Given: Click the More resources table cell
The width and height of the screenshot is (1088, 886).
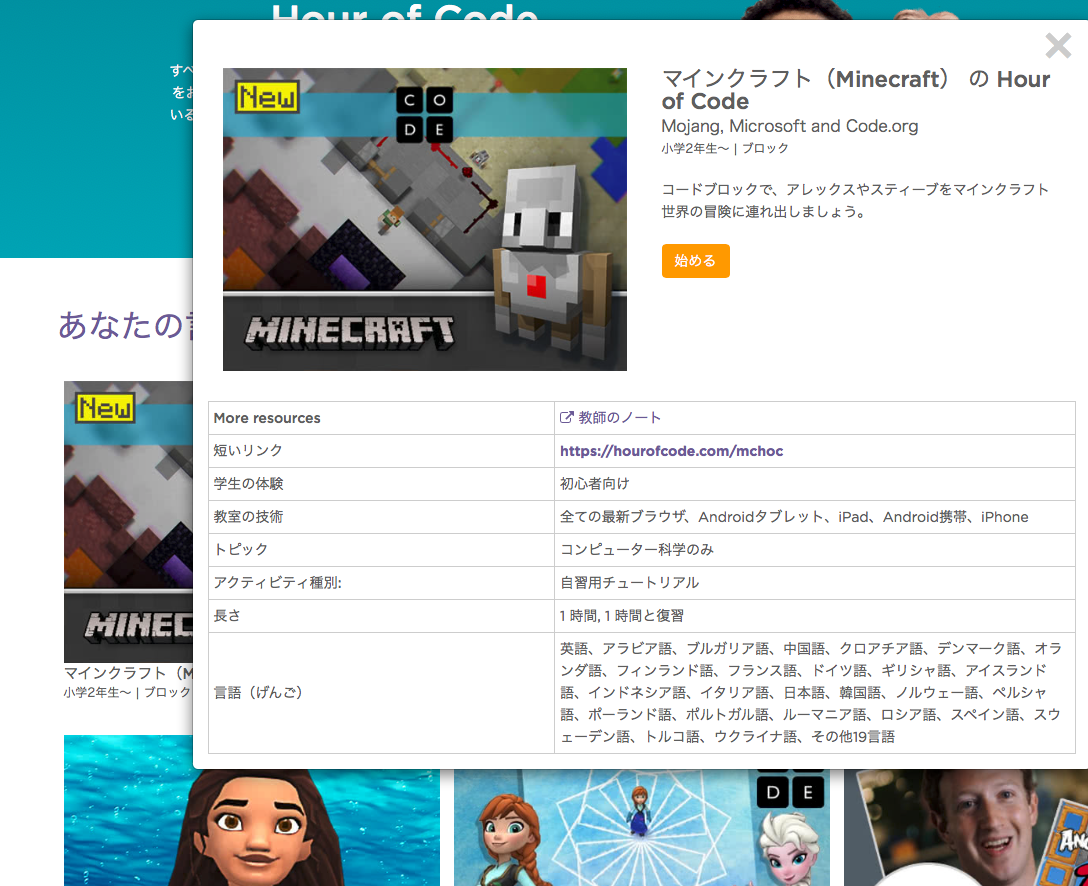Looking at the screenshot, I should coord(381,418).
